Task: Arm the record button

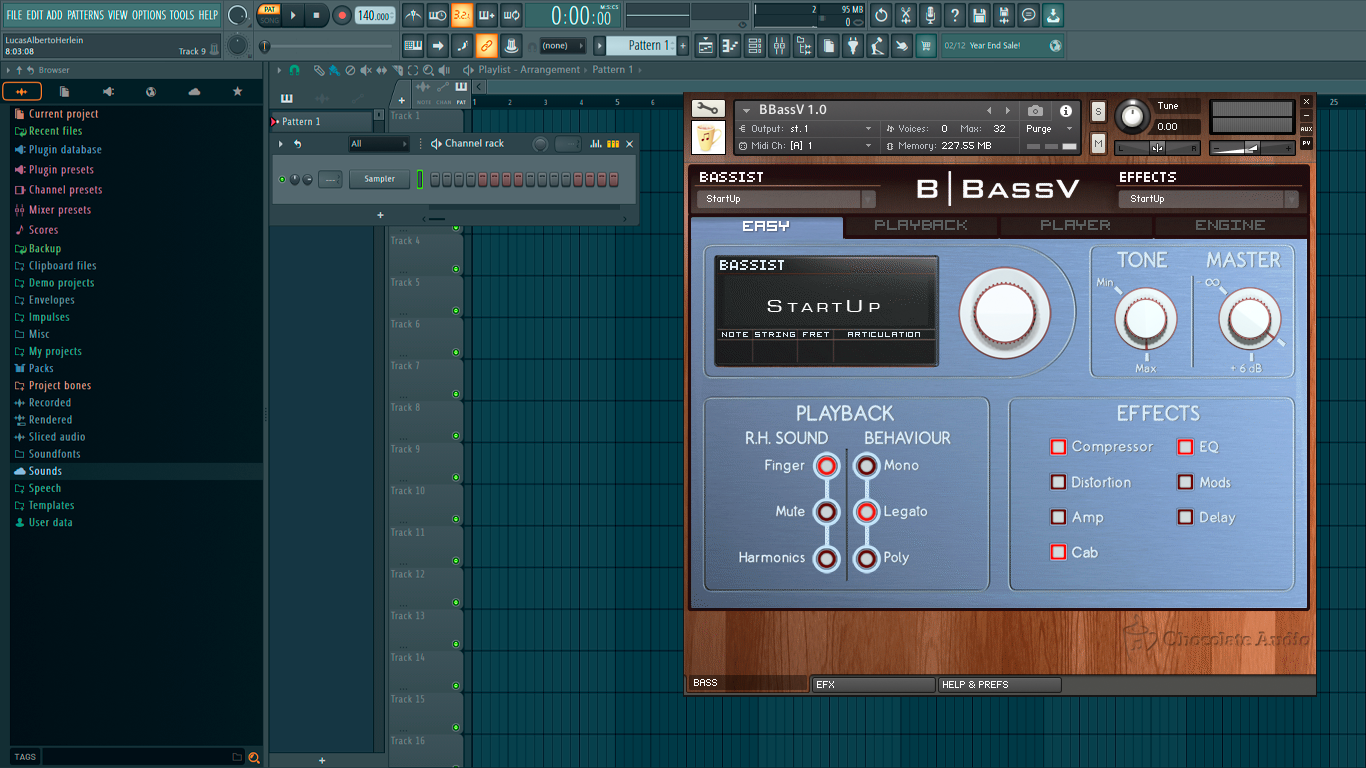Action: pos(342,15)
